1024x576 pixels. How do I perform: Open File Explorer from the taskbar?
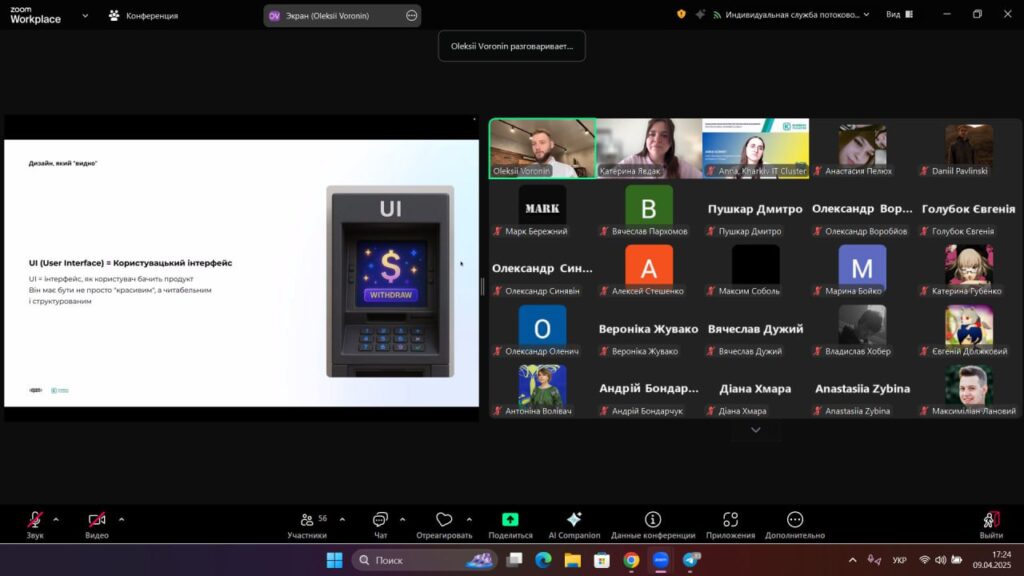573,560
